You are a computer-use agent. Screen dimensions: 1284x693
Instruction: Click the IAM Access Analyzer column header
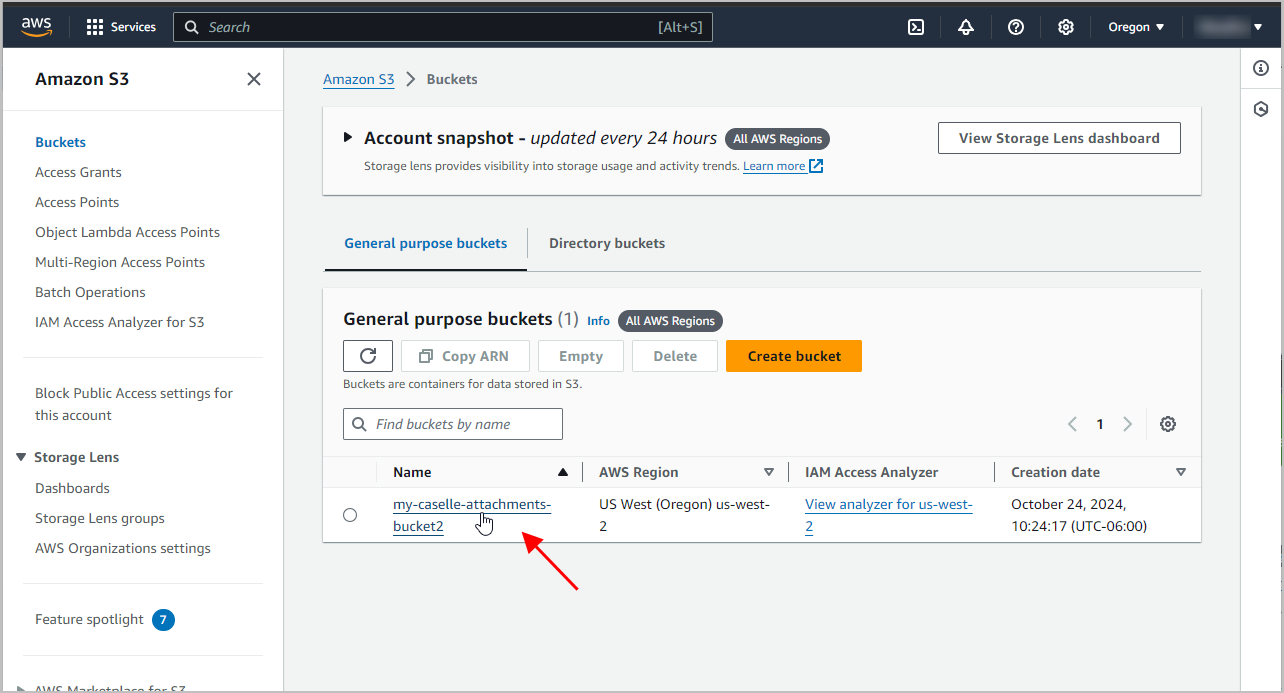point(872,472)
